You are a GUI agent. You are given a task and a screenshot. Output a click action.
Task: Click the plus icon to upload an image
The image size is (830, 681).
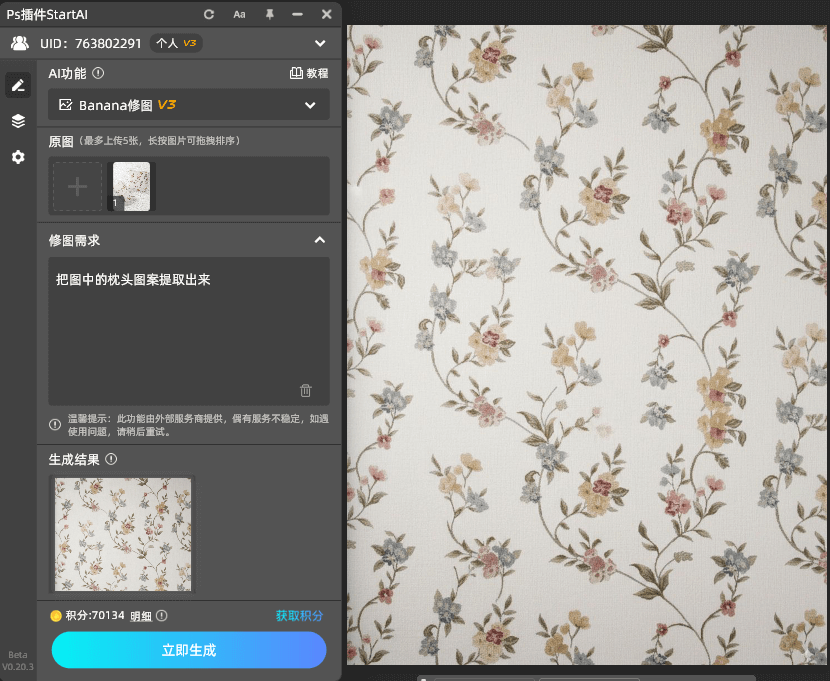[77, 186]
